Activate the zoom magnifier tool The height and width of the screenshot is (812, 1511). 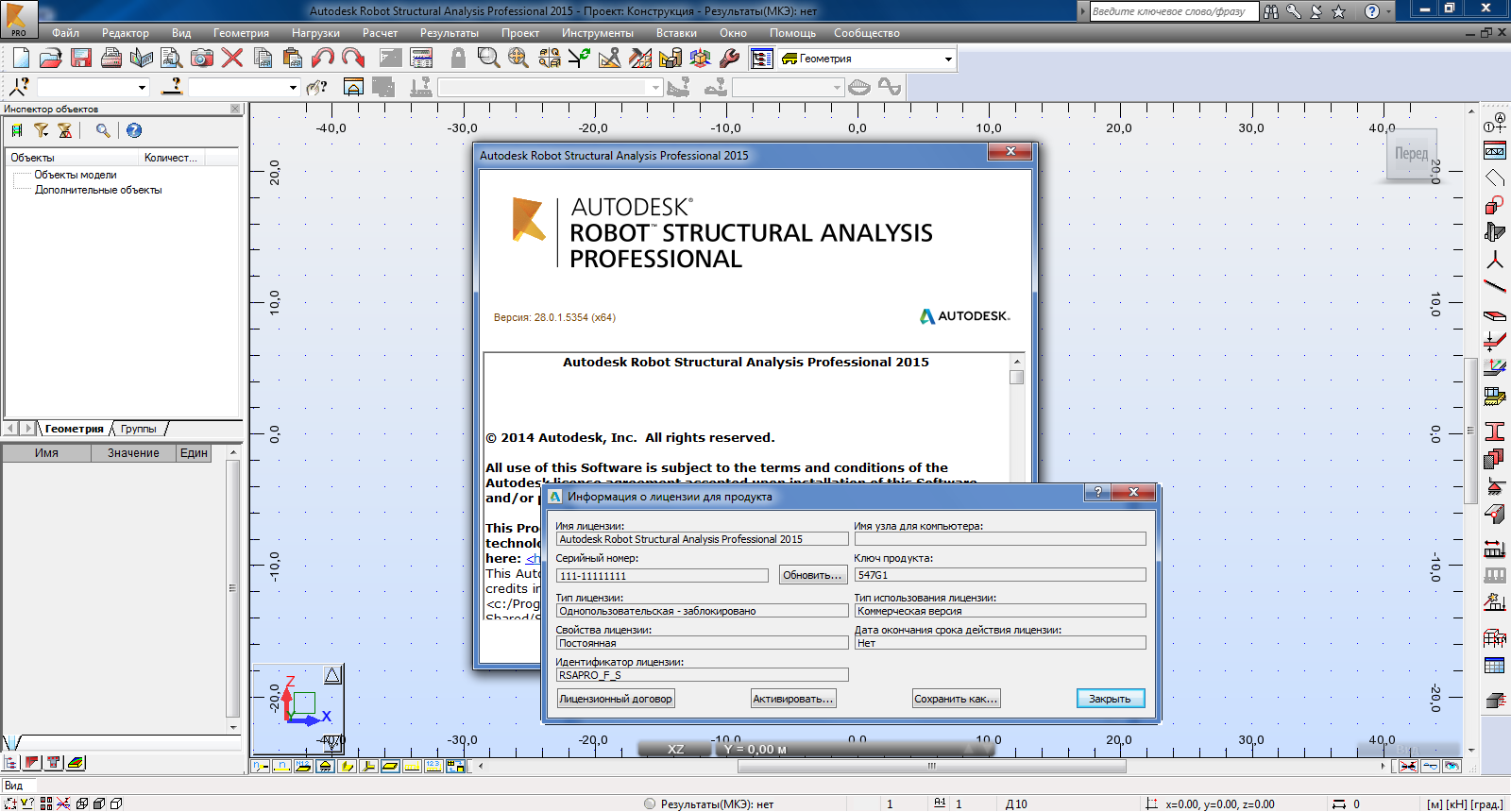click(x=488, y=59)
